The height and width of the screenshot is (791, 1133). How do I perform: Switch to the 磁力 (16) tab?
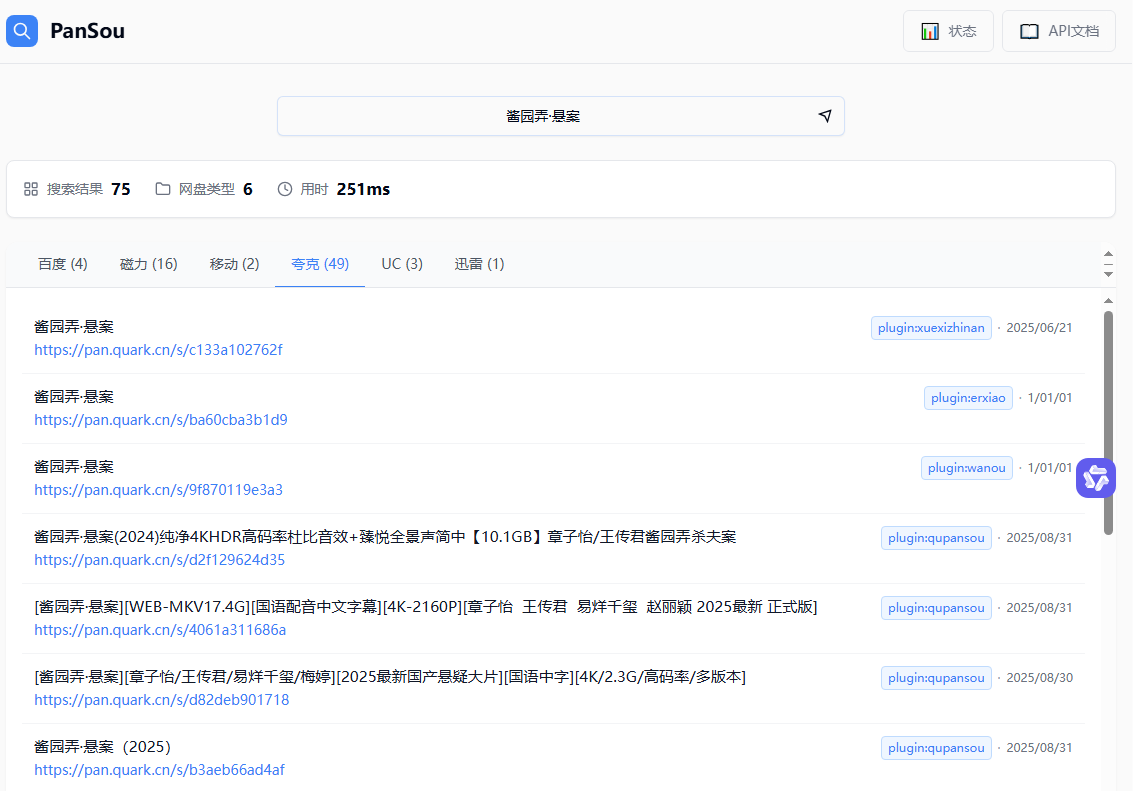(148, 264)
